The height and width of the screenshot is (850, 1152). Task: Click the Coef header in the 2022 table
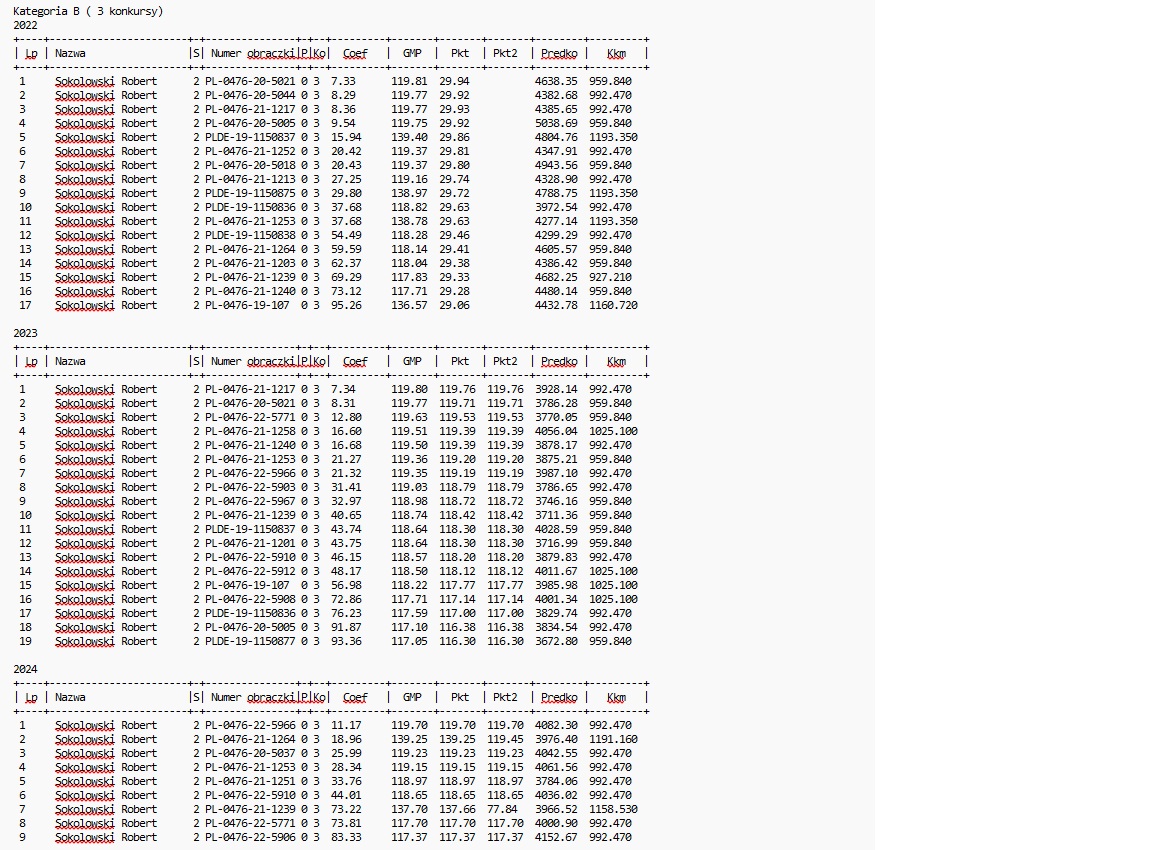point(355,53)
